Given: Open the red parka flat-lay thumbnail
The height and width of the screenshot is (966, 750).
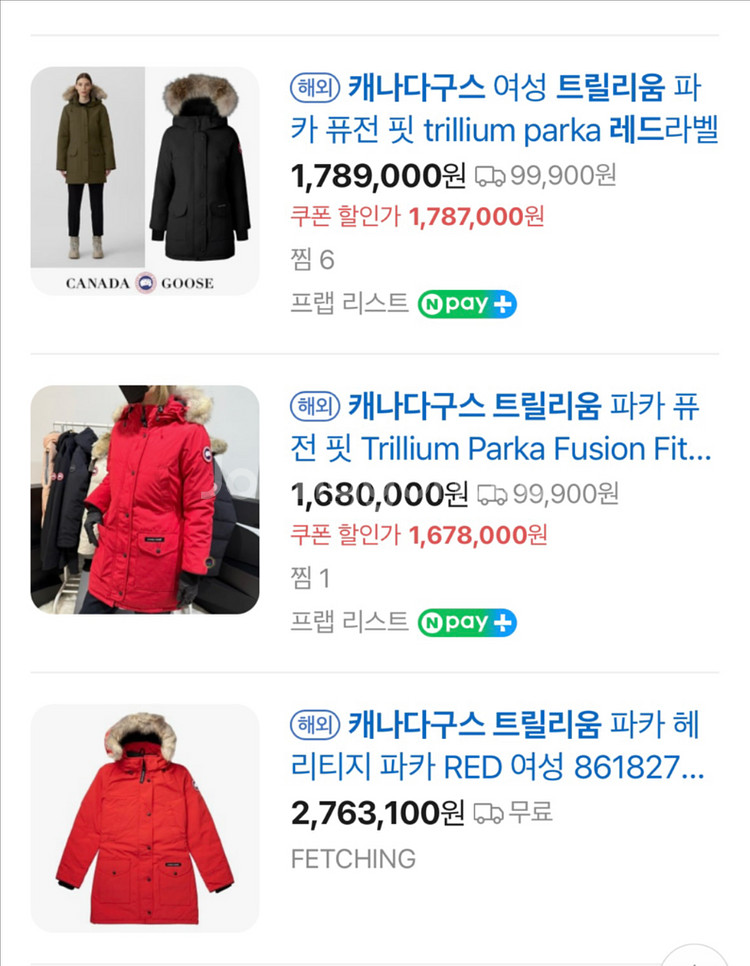Looking at the screenshot, I should [x=145, y=818].
